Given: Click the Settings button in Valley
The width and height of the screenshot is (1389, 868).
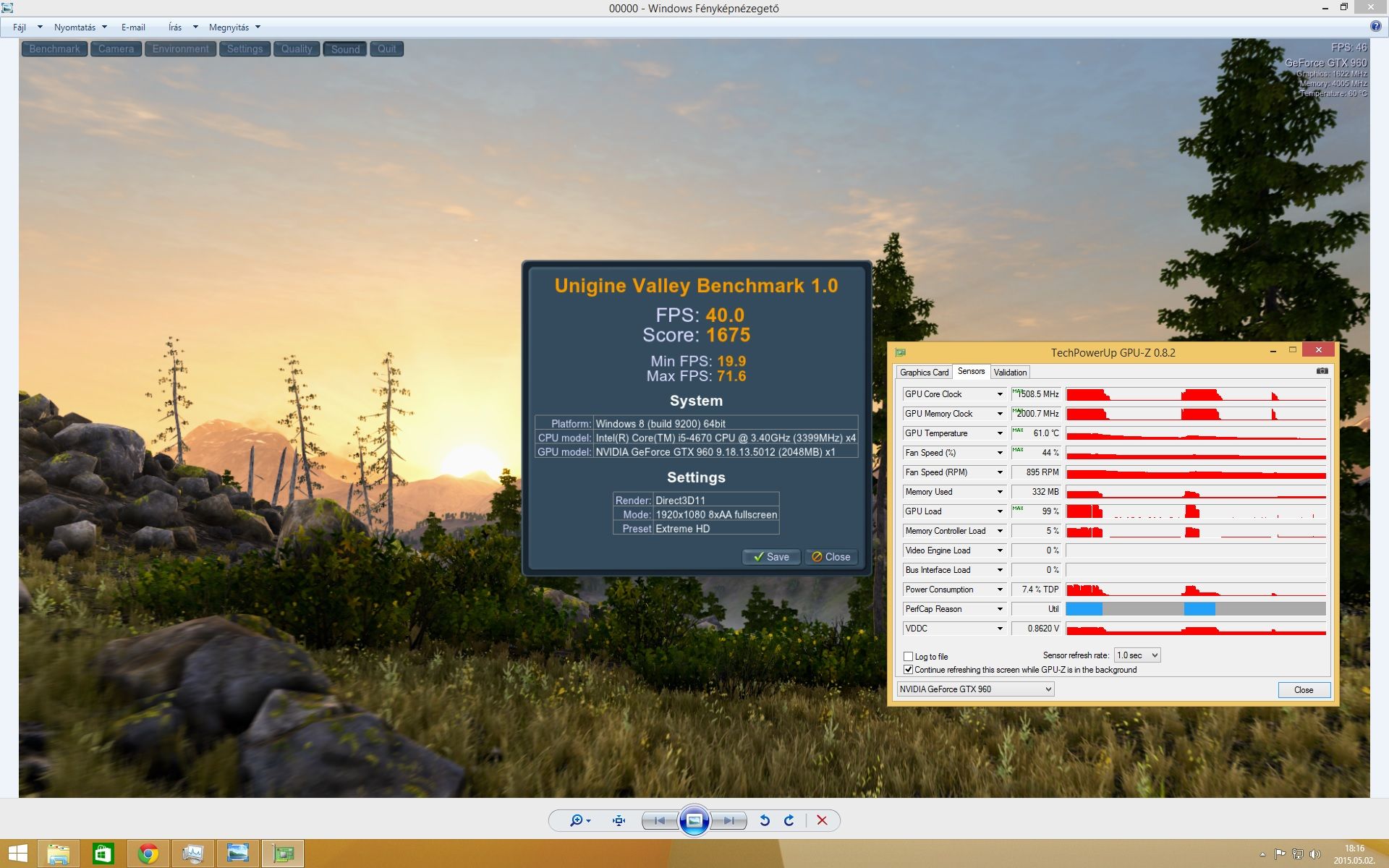Looking at the screenshot, I should (x=245, y=49).
